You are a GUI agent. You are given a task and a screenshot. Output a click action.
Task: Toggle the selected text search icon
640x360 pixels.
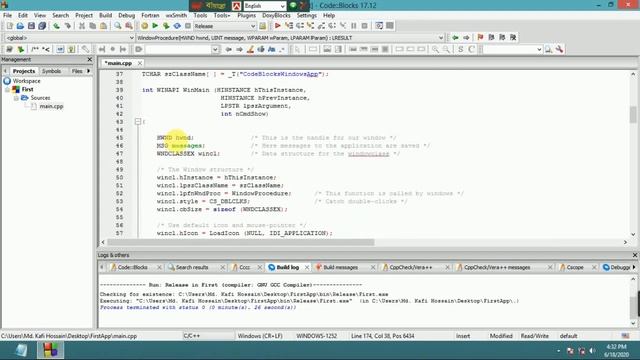point(261,49)
